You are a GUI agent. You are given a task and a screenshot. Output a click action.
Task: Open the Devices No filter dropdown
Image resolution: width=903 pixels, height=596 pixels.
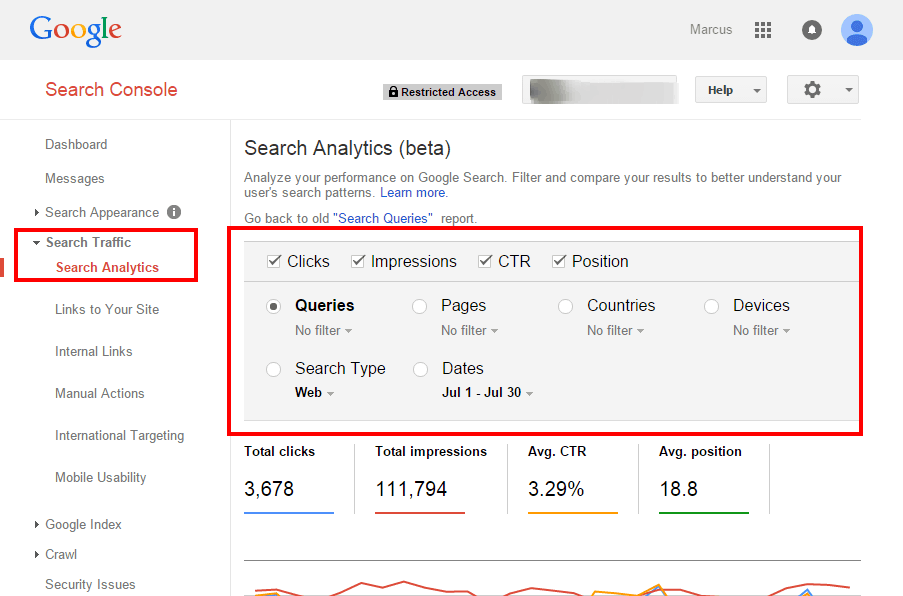(761, 331)
